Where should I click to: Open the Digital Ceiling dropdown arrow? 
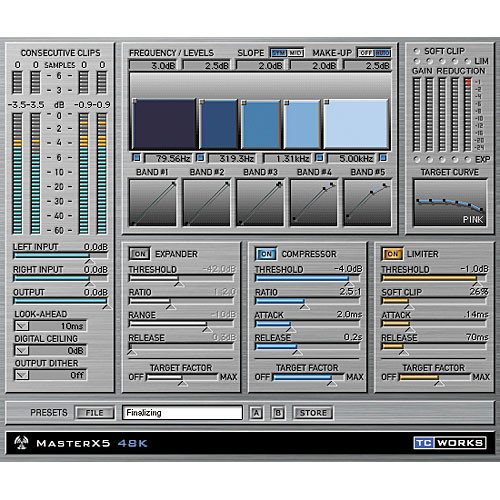22,351
